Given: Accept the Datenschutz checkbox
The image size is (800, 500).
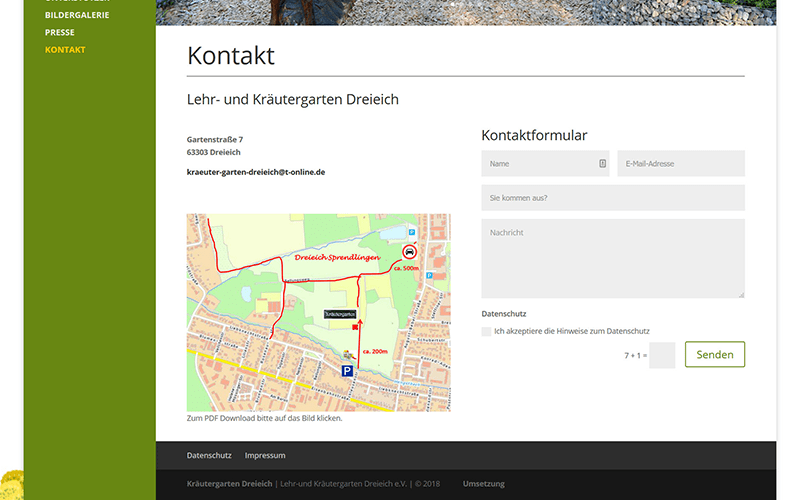Looking at the screenshot, I should tap(486, 332).
